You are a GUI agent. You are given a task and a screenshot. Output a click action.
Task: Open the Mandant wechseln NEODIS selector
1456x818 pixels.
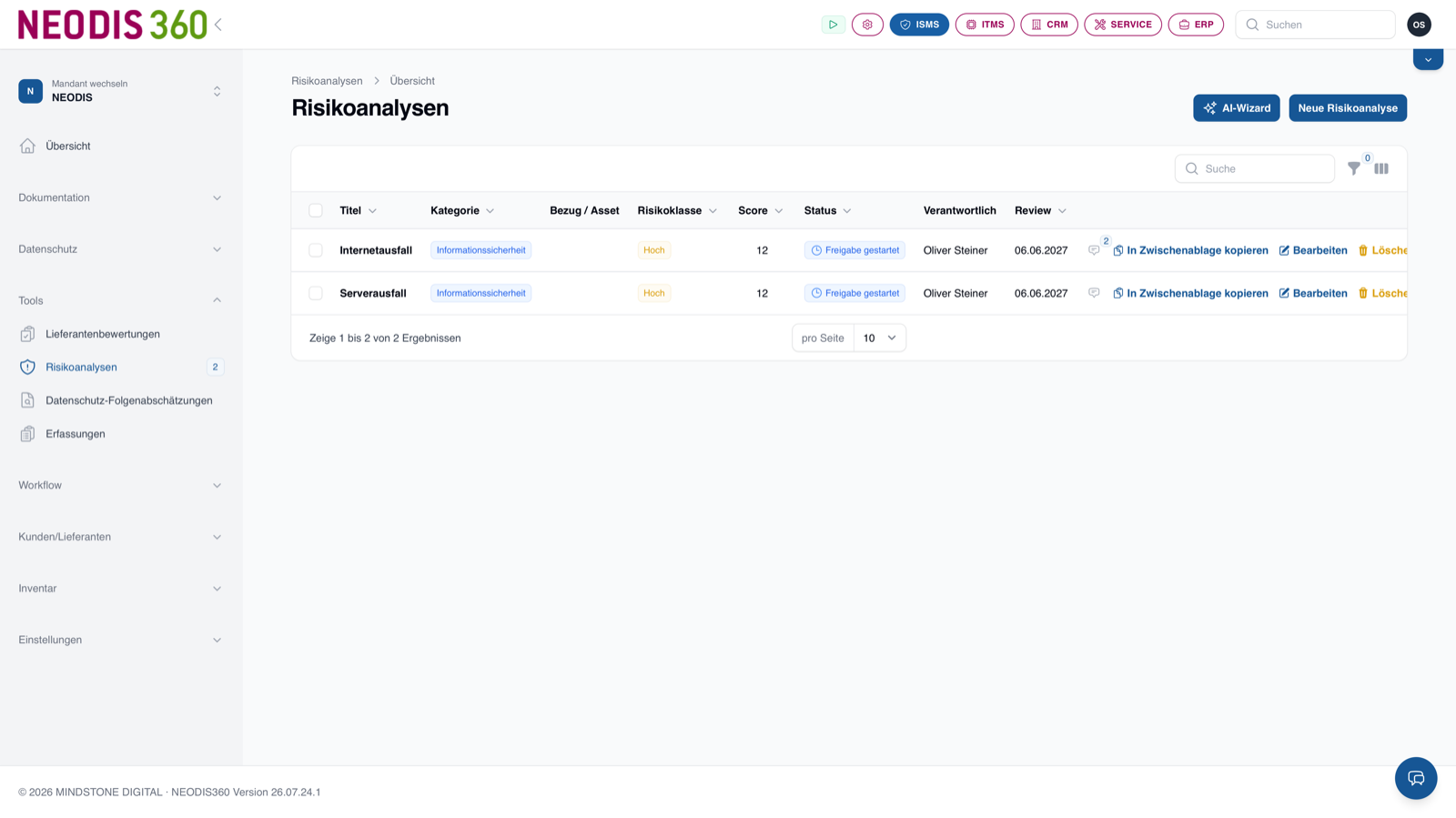[120, 91]
